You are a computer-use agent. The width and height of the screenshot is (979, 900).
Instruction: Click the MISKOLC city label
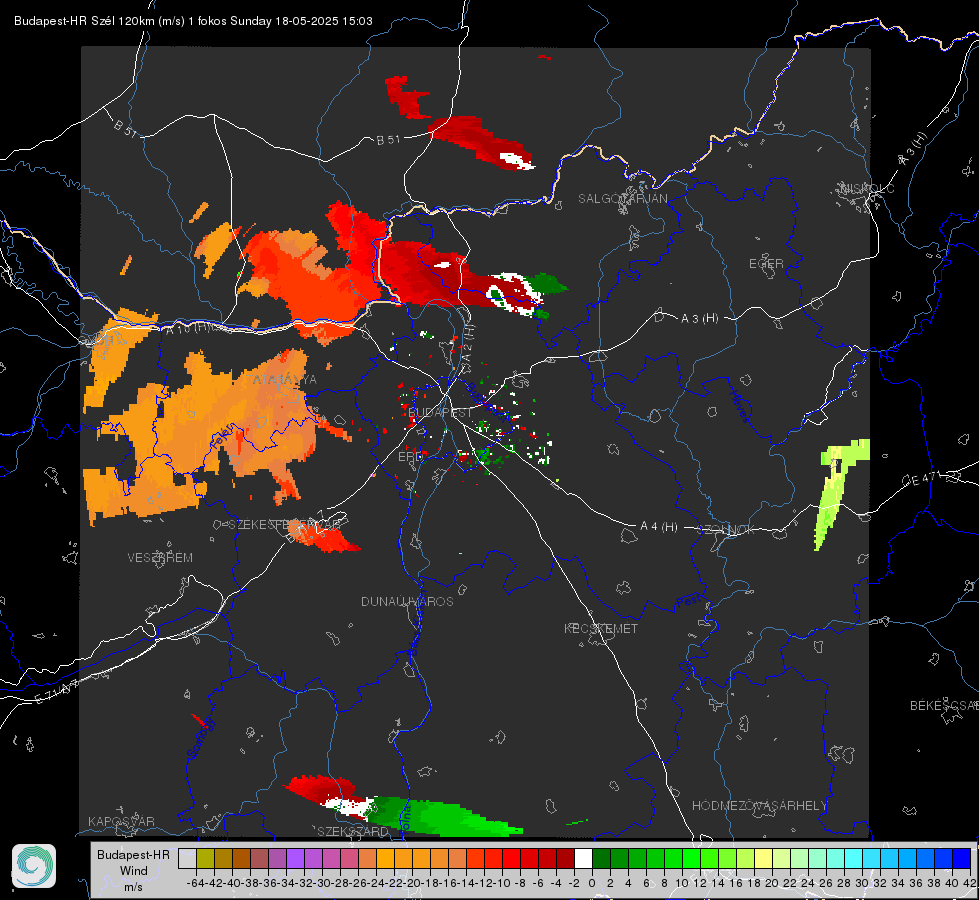click(867, 188)
